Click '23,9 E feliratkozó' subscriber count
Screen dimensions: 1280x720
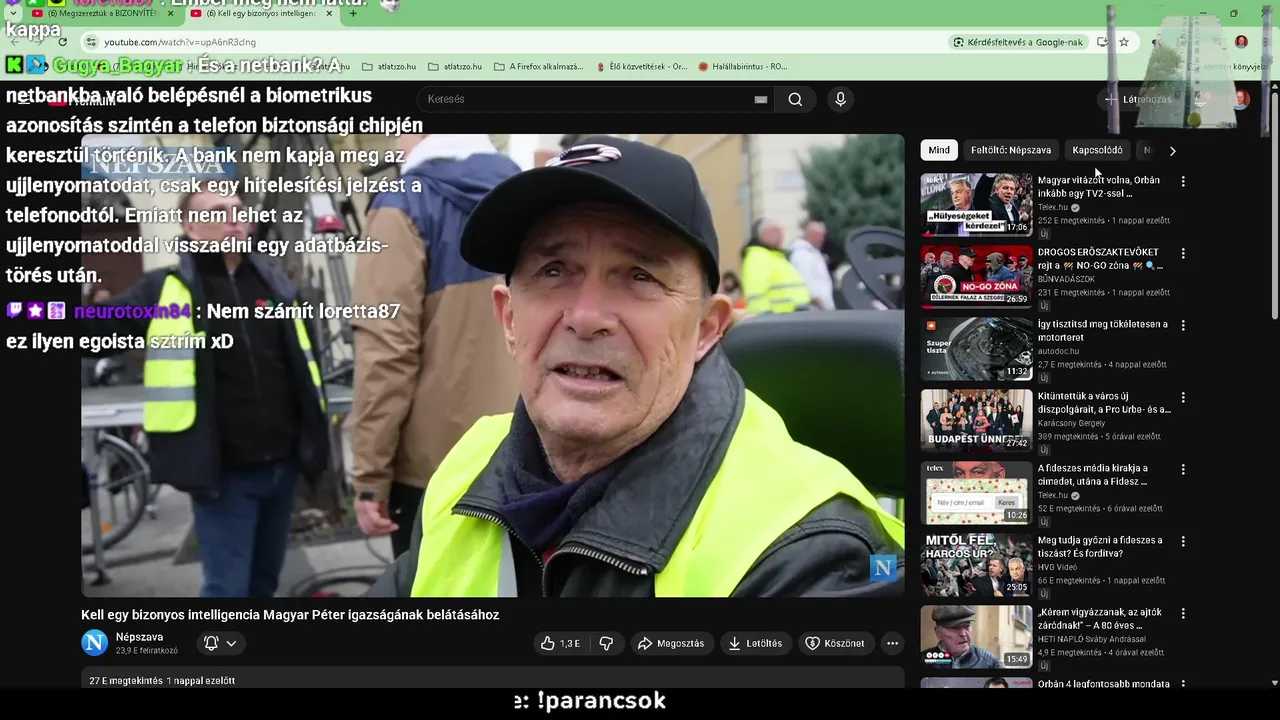pyautogui.click(x=147, y=651)
